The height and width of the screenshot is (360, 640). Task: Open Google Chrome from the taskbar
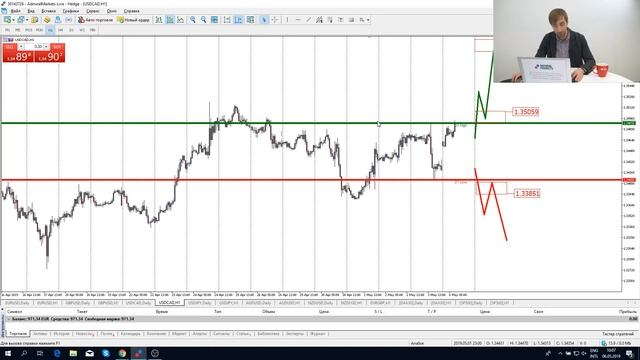click(122, 353)
